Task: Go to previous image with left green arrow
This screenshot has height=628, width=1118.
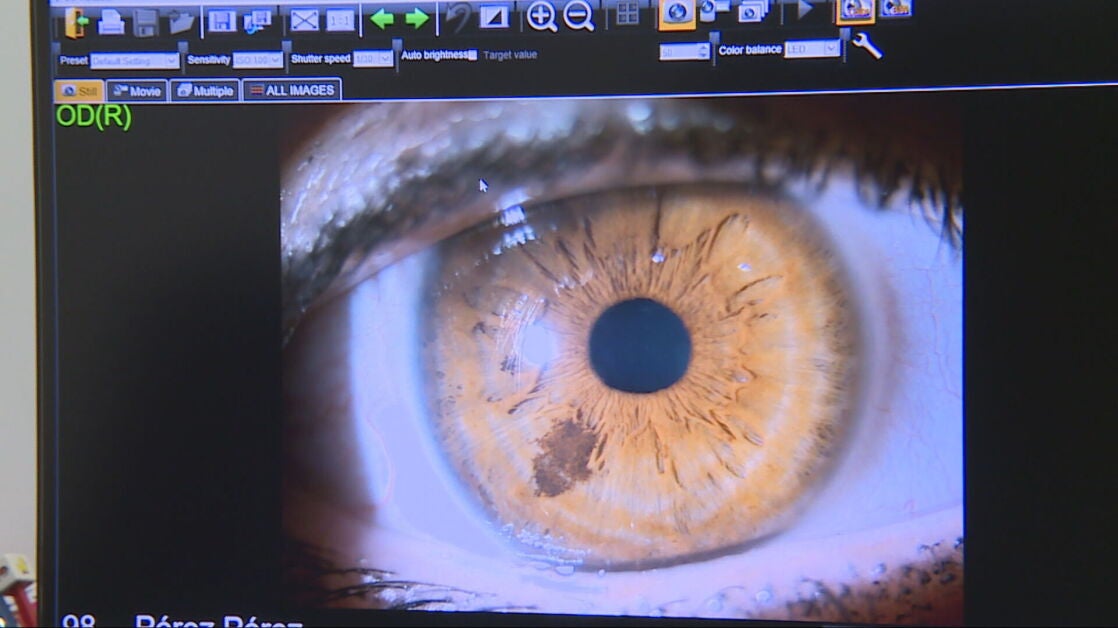Action: [x=381, y=19]
